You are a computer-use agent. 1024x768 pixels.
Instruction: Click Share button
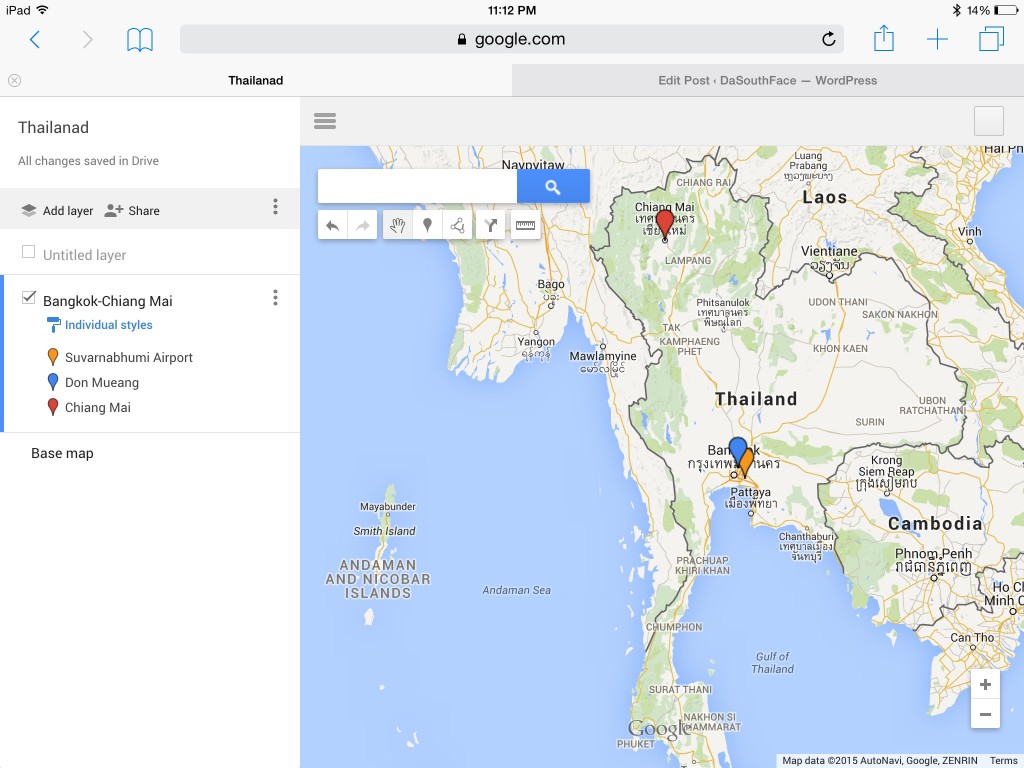point(132,210)
